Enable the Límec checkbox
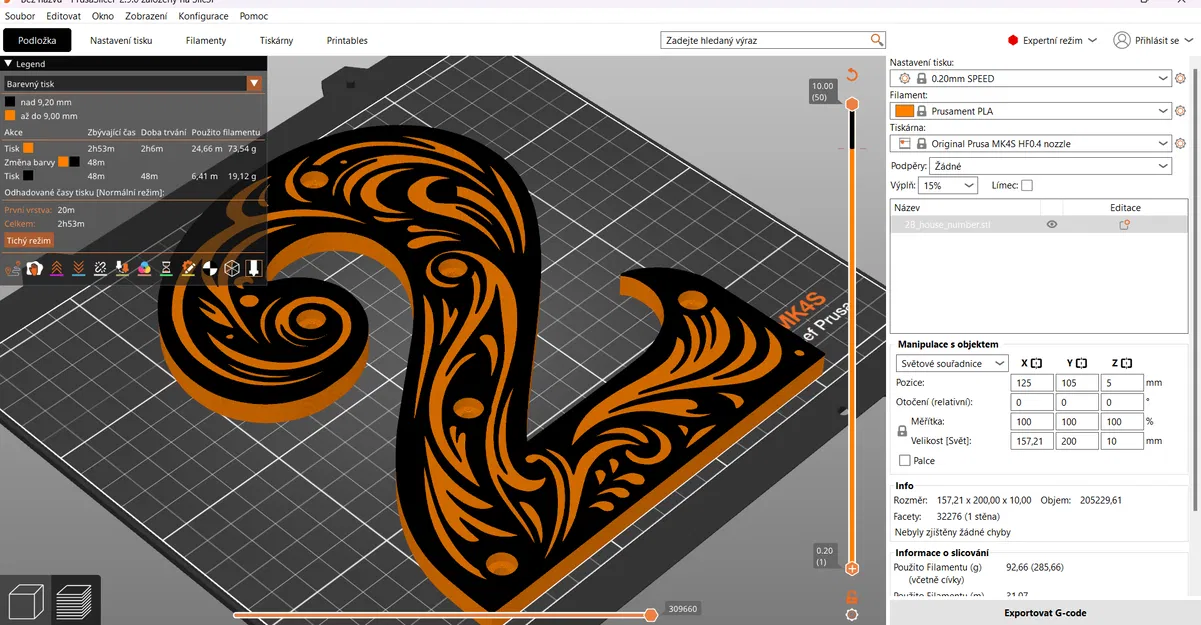Screen dimensions: 1201x625 coord(1027,185)
